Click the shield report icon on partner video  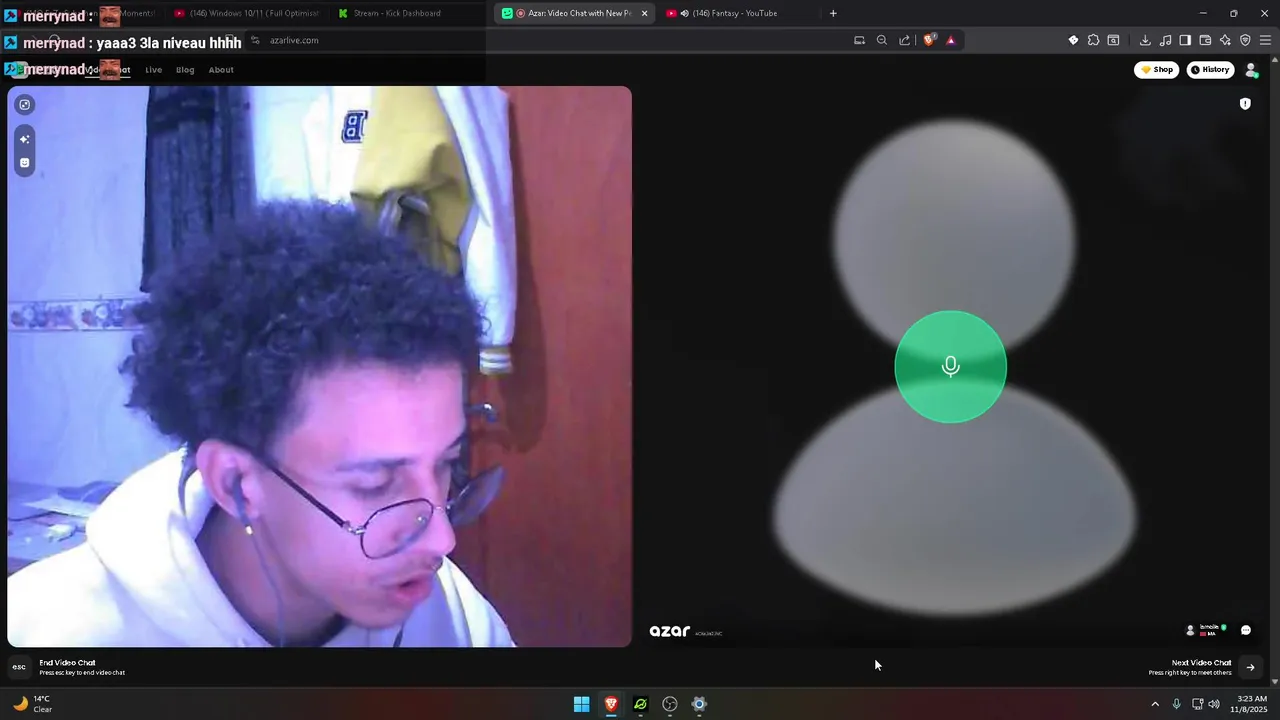1245,104
